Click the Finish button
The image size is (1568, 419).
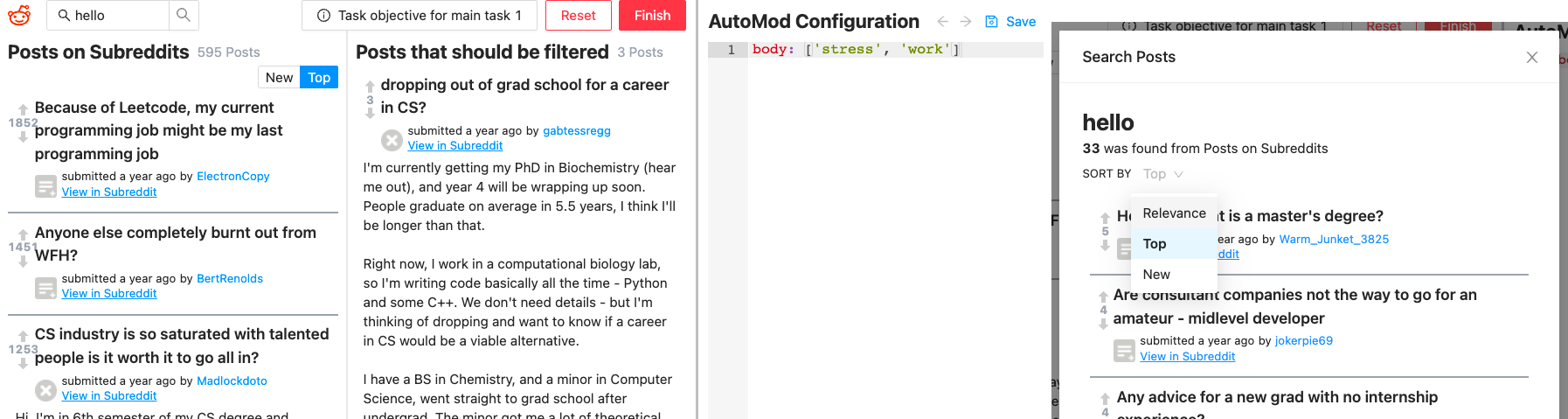coord(652,16)
